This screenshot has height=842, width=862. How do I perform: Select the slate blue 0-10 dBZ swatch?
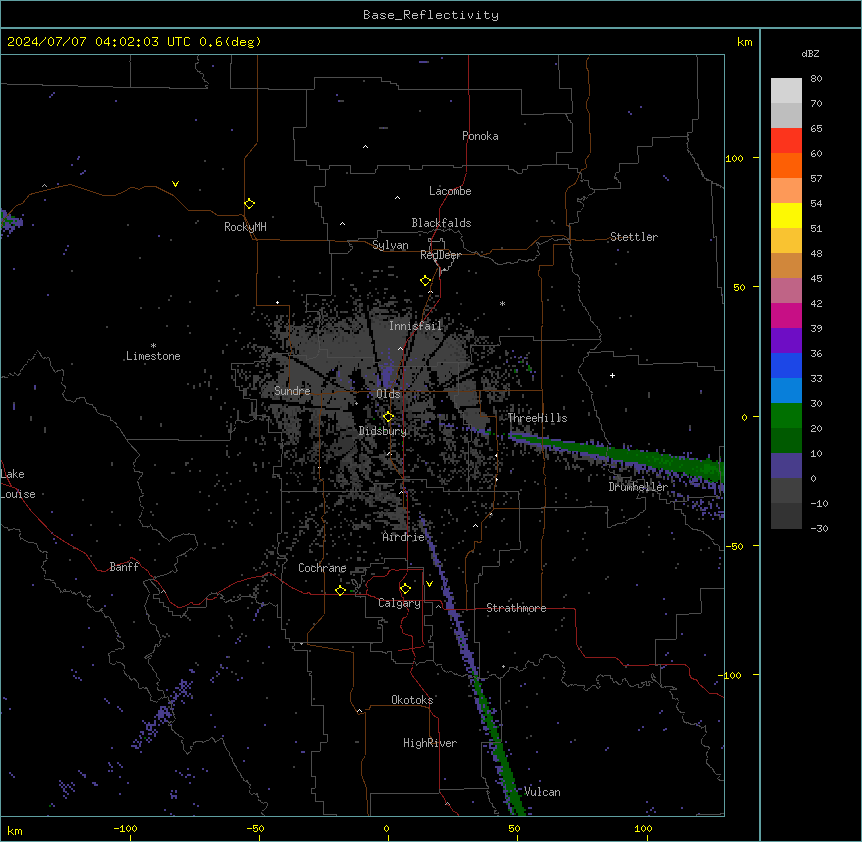pyautogui.click(x=786, y=466)
